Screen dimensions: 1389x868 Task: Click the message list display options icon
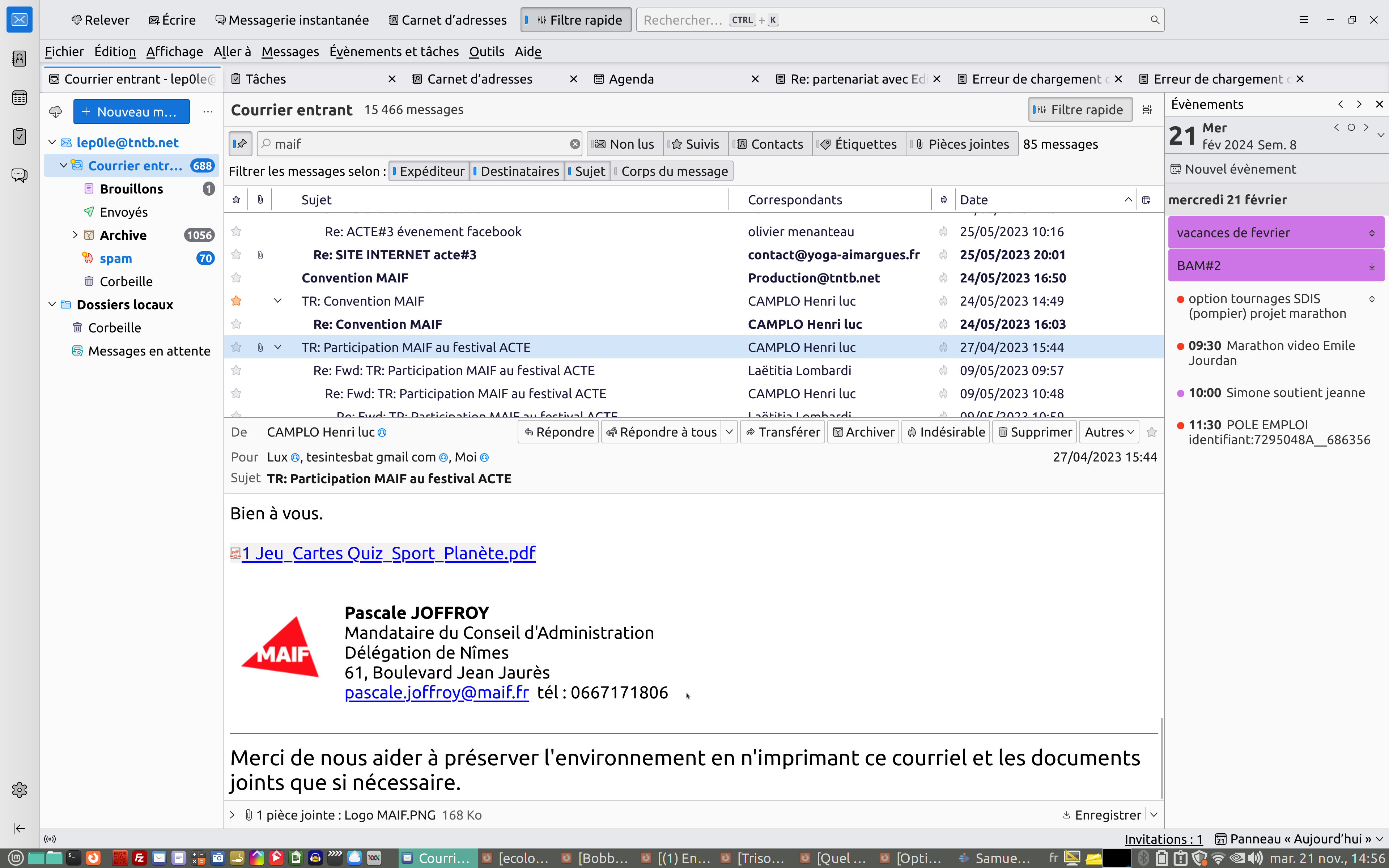[1147, 110]
